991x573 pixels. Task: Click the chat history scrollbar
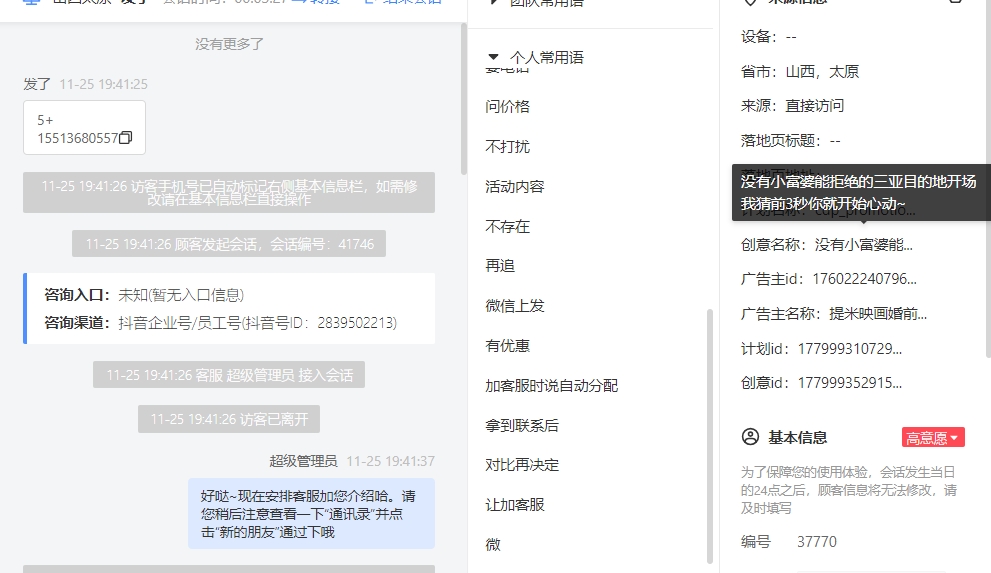point(464,99)
